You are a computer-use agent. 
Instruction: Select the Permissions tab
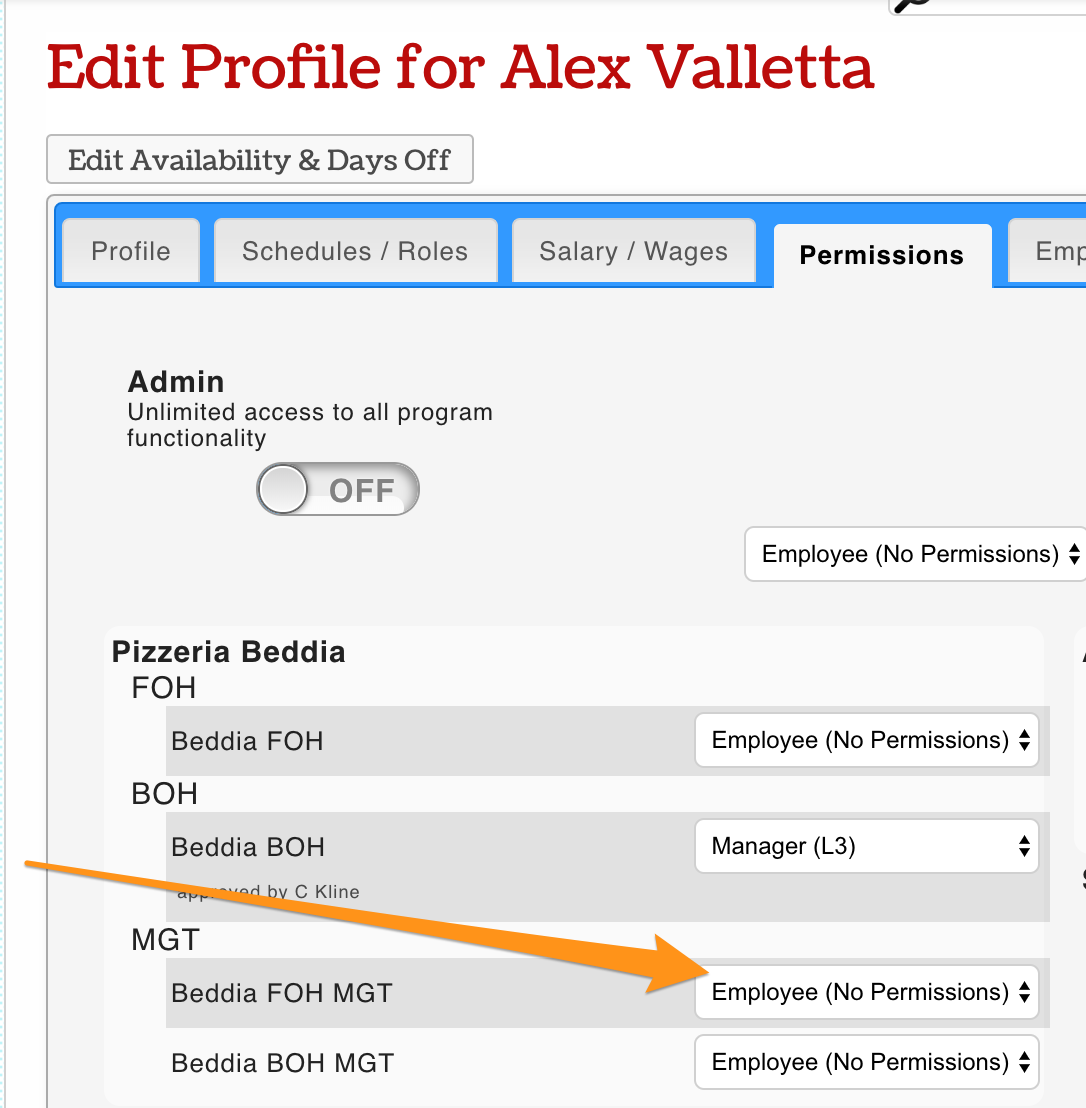(x=881, y=255)
